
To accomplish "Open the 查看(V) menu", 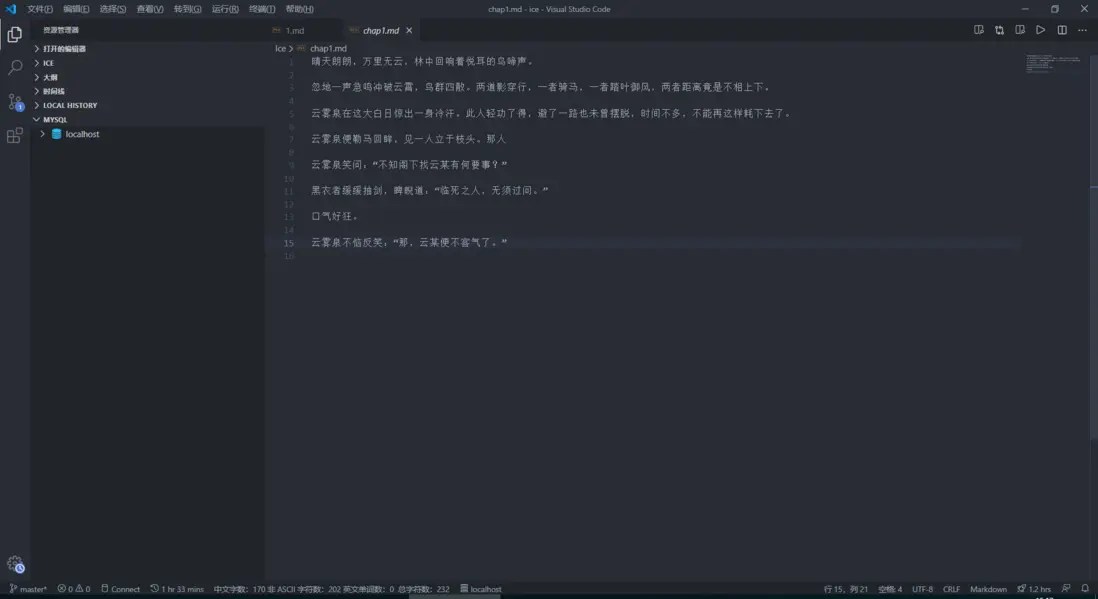I will click(x=150, y=9).
